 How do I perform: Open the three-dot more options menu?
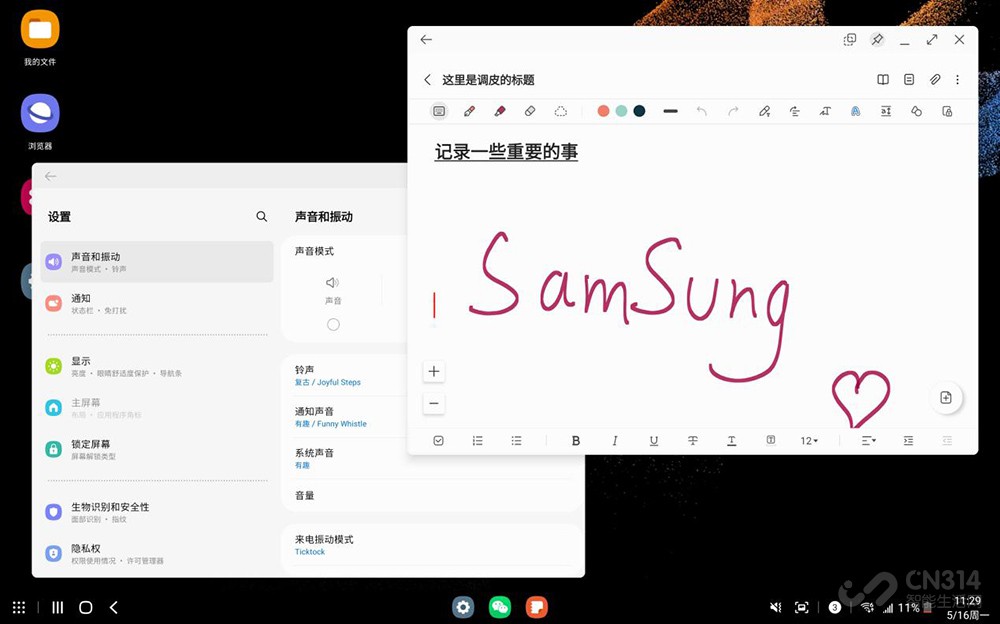tap(957, 80)
